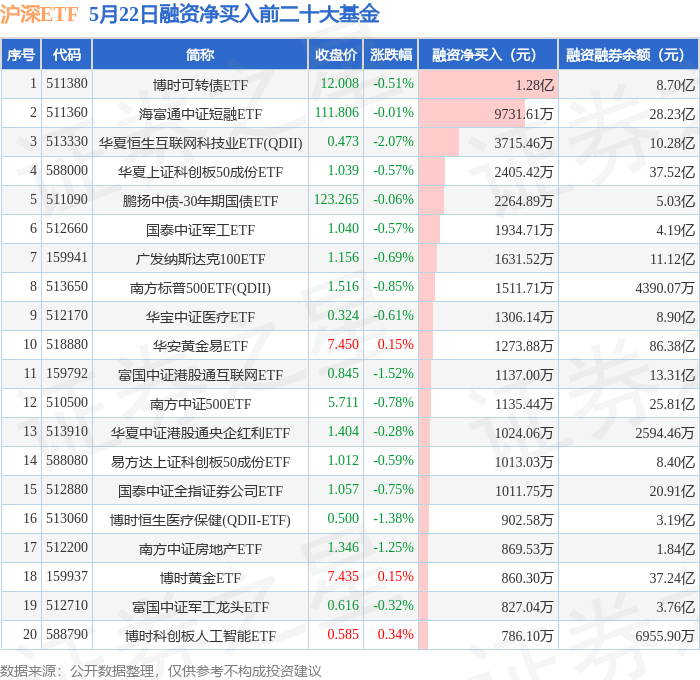
Task: Click the 代码 column header
Action: [67, 54]
